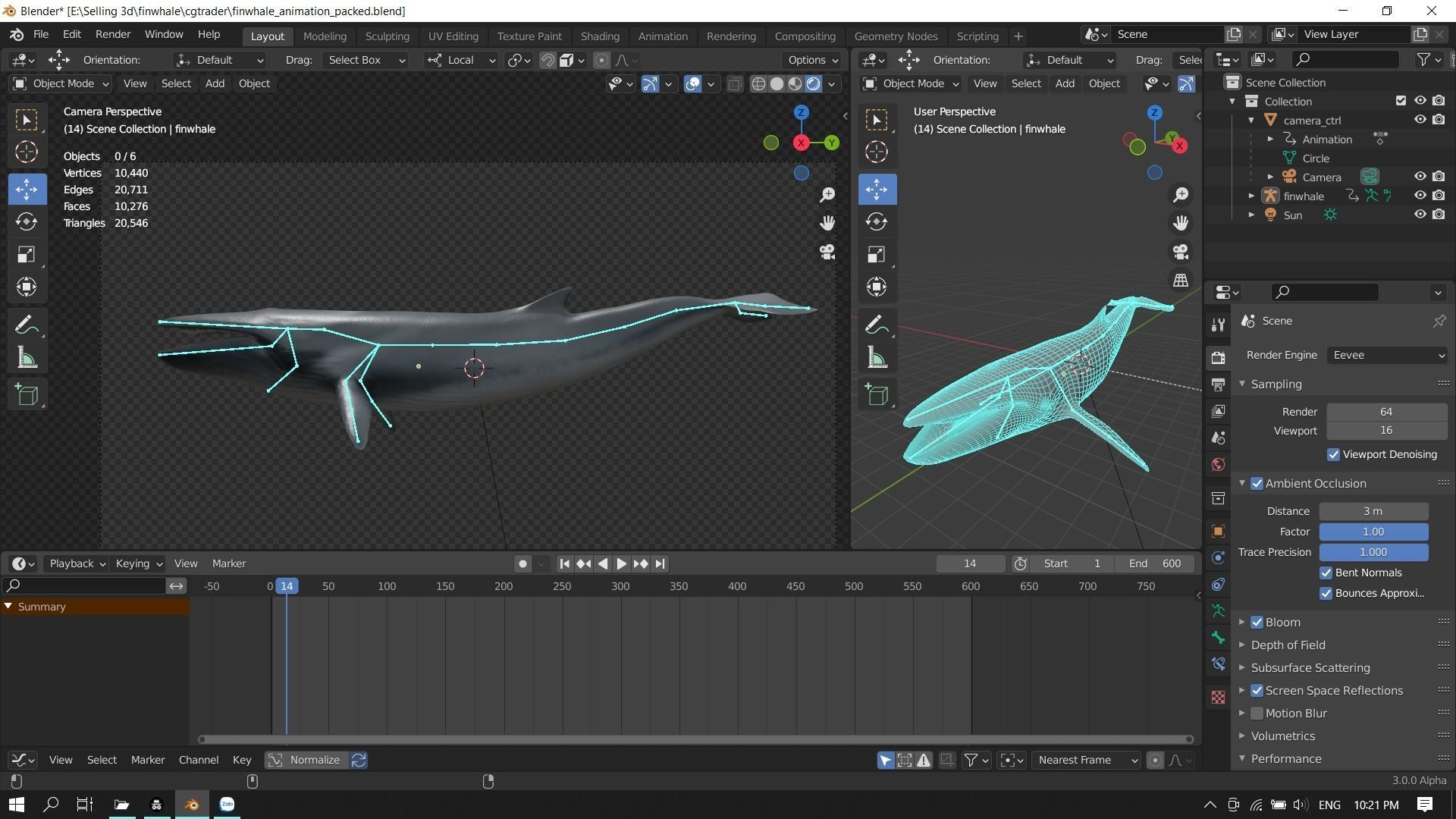Open the Render Engine dropdown
Screen dimensions: 1456x819
point(1386,355)
